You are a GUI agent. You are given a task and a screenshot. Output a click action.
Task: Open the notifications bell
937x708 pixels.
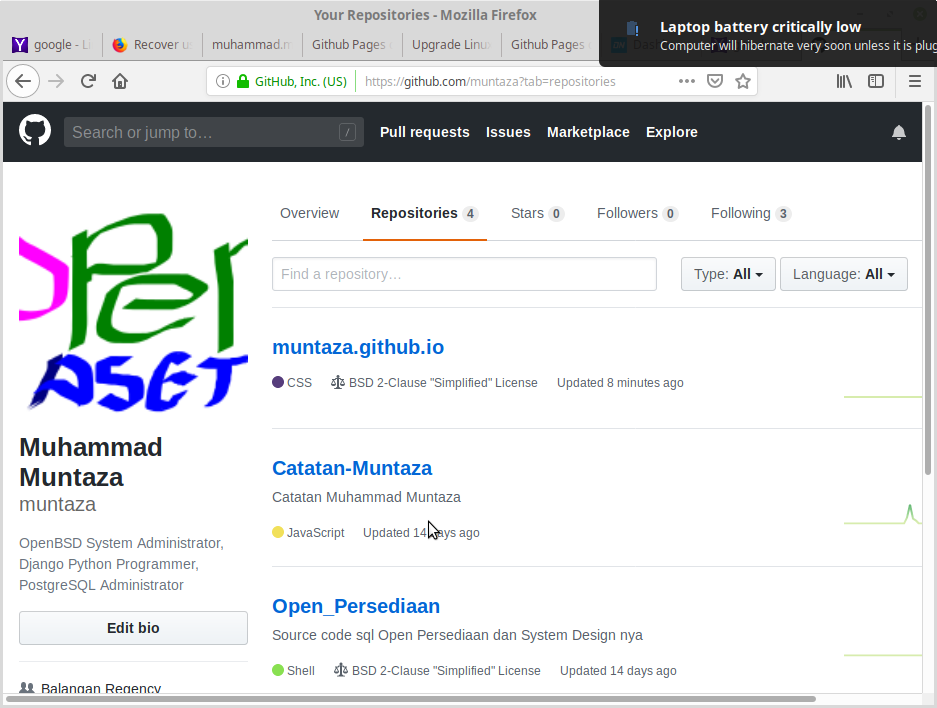point(899,132)
